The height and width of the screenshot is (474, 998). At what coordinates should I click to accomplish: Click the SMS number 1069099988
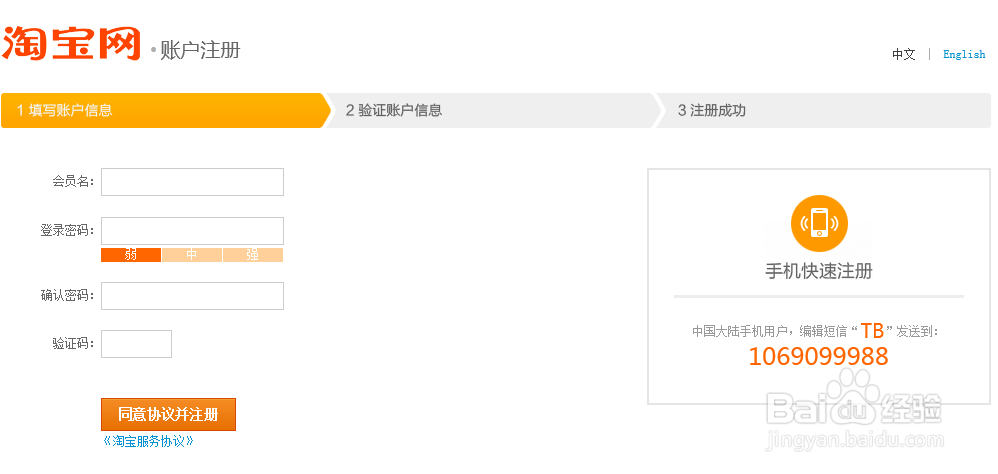(x=818, y=357)
